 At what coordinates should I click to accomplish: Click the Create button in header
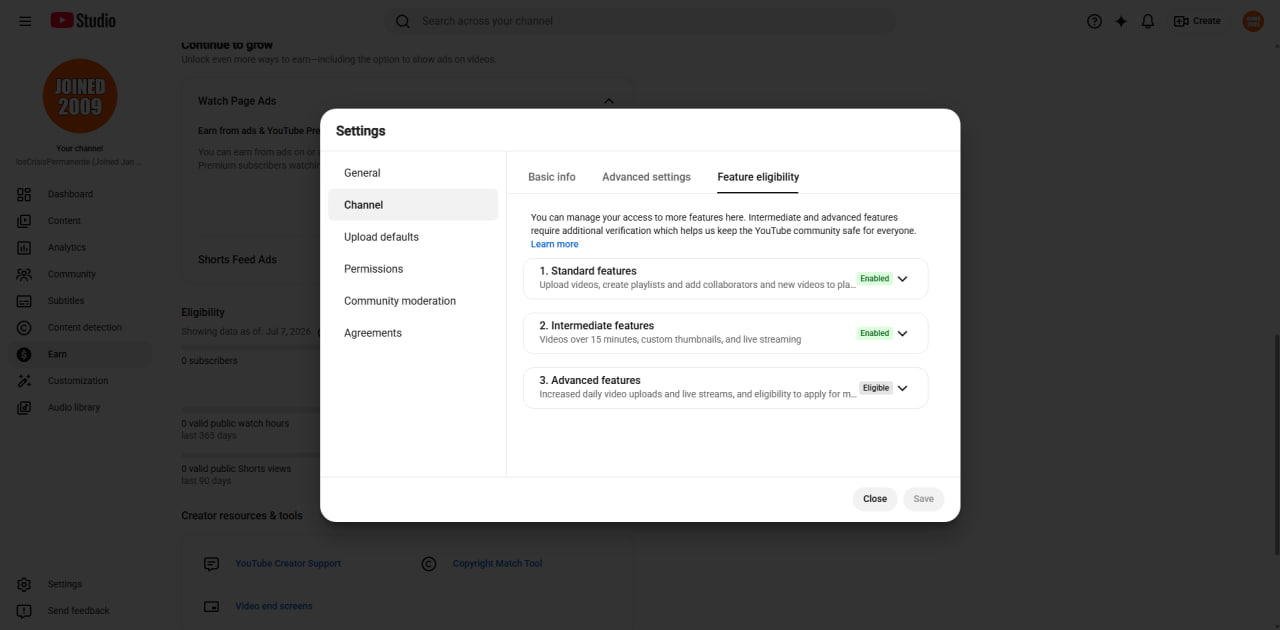pyautogui.click(x=1197, y=21)
